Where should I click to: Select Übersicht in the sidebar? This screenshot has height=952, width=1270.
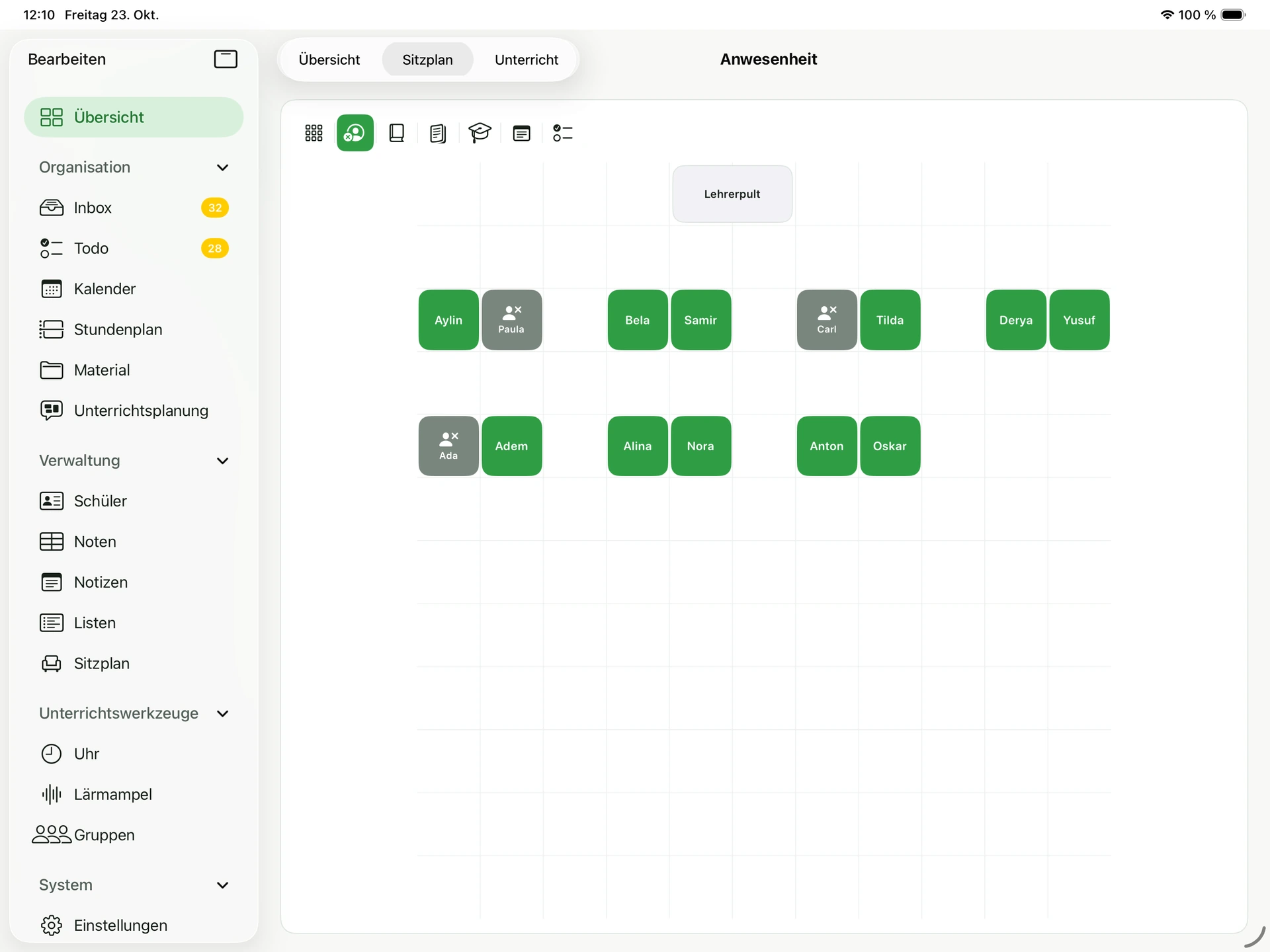click(x=134, y=117)
